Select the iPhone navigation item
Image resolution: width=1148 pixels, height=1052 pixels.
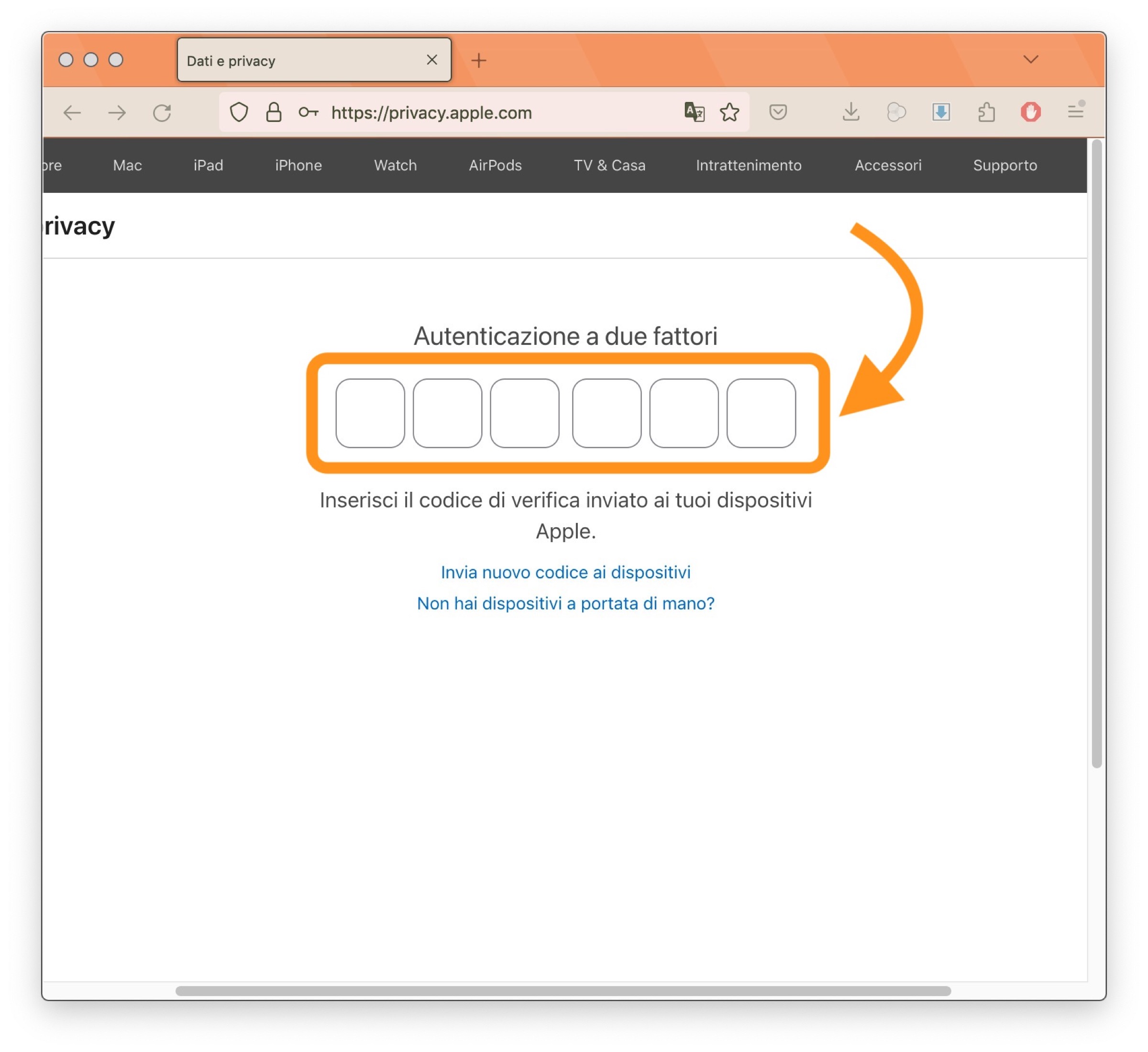298,165
